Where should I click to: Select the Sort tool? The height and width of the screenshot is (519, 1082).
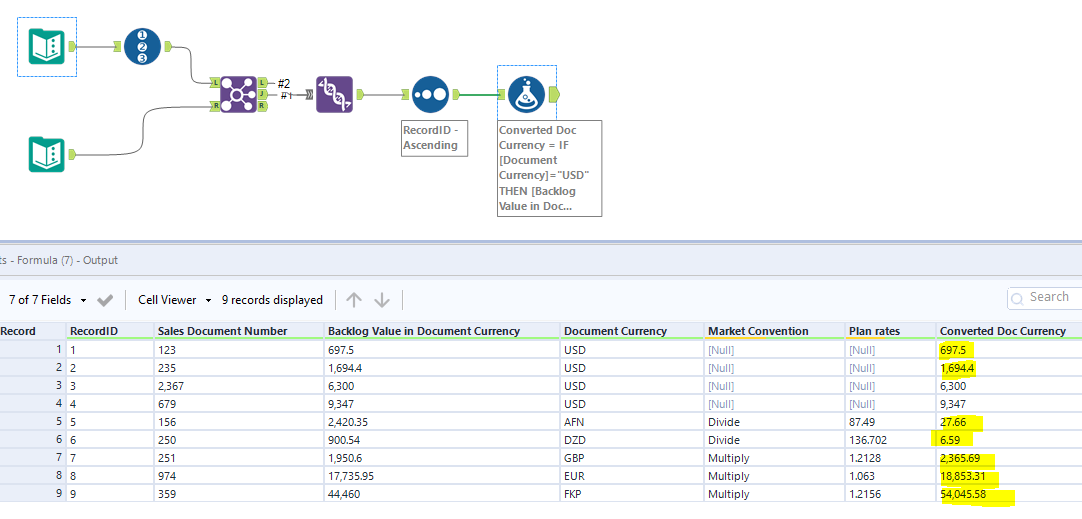430,94
